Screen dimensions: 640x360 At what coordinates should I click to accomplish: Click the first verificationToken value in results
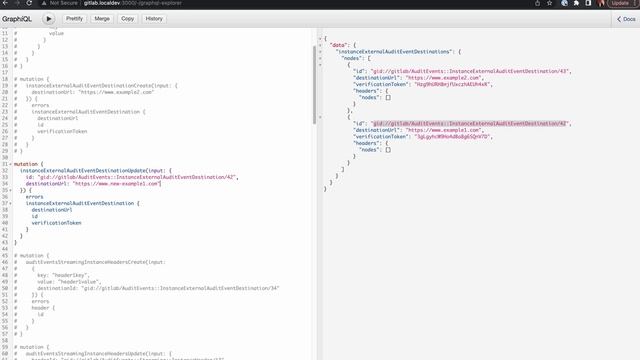(x=453, y=84)
